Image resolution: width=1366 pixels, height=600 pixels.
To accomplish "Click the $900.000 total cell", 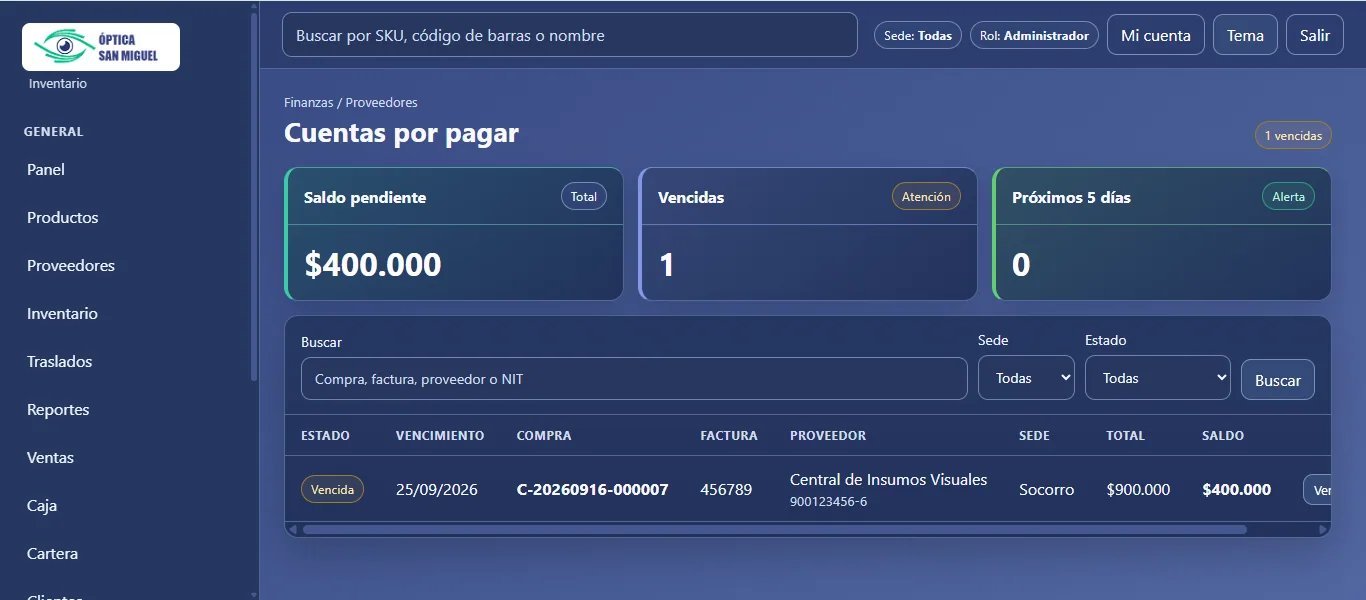I will pyautogui.click(x=1138, y=490).
